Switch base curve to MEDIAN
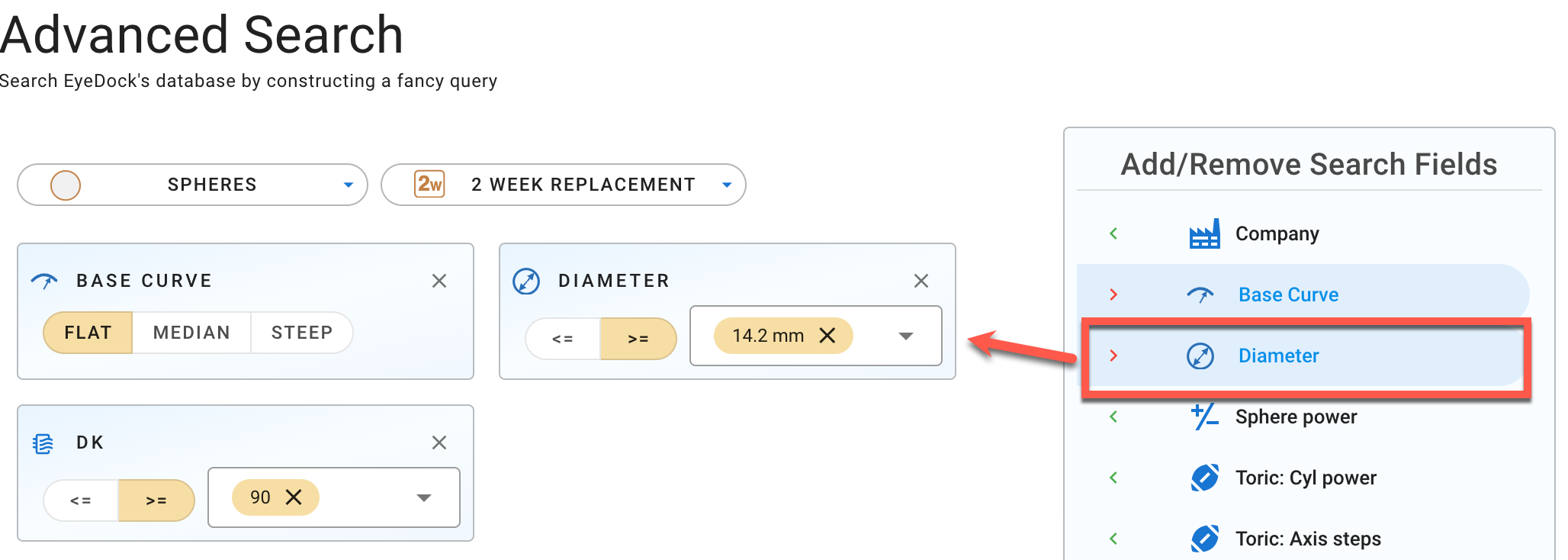1568x560 pixels. 191,333
